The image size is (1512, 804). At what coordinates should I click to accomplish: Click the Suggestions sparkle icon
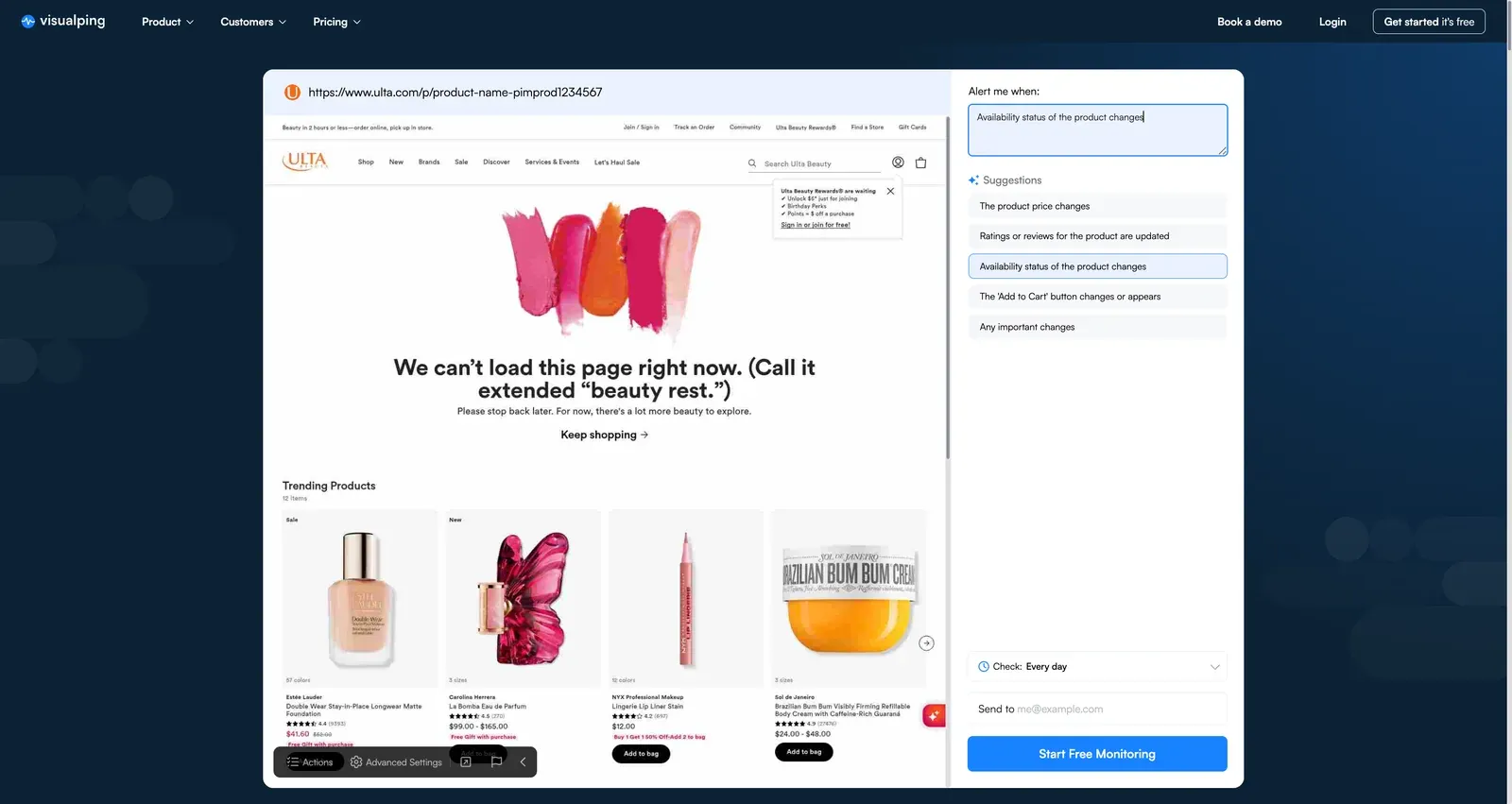click(973, 180)
